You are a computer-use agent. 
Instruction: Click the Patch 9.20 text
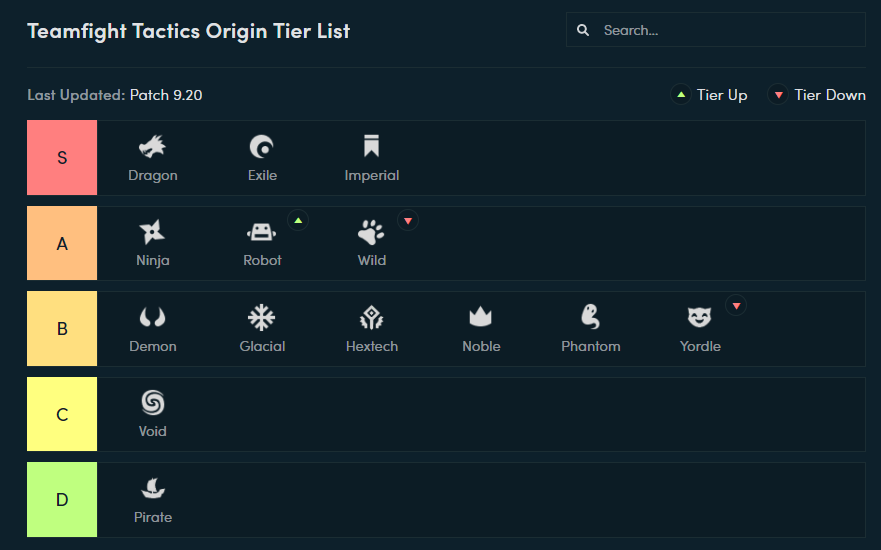(x=166, y=95)
